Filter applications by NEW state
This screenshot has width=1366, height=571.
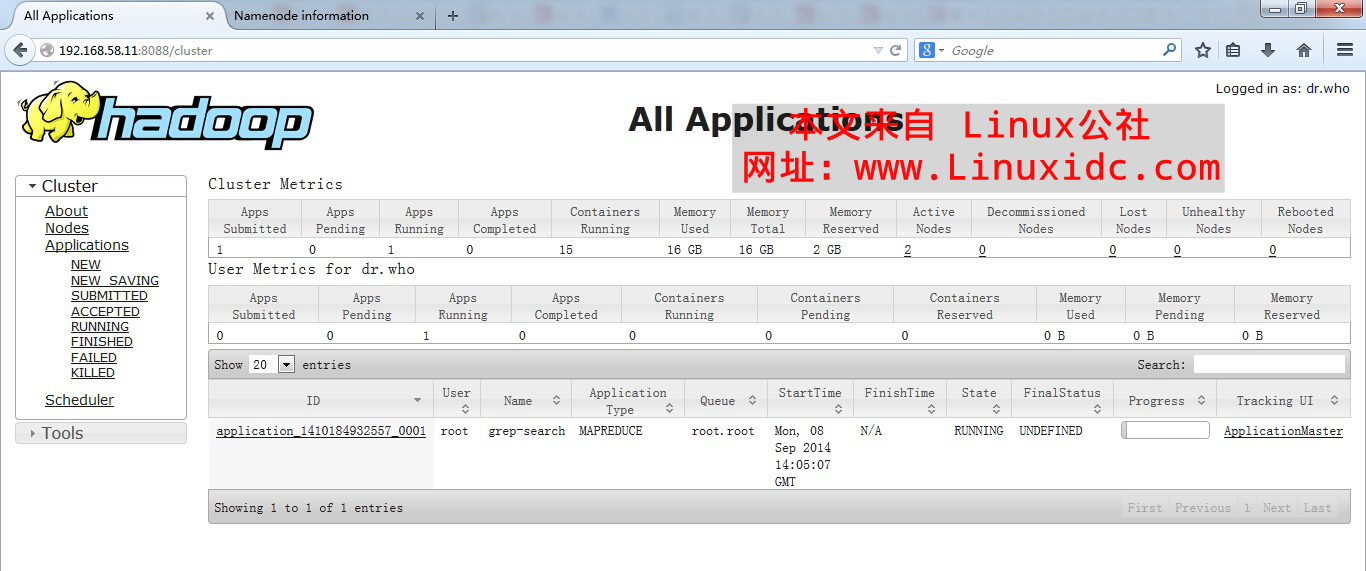click(86, 265)
